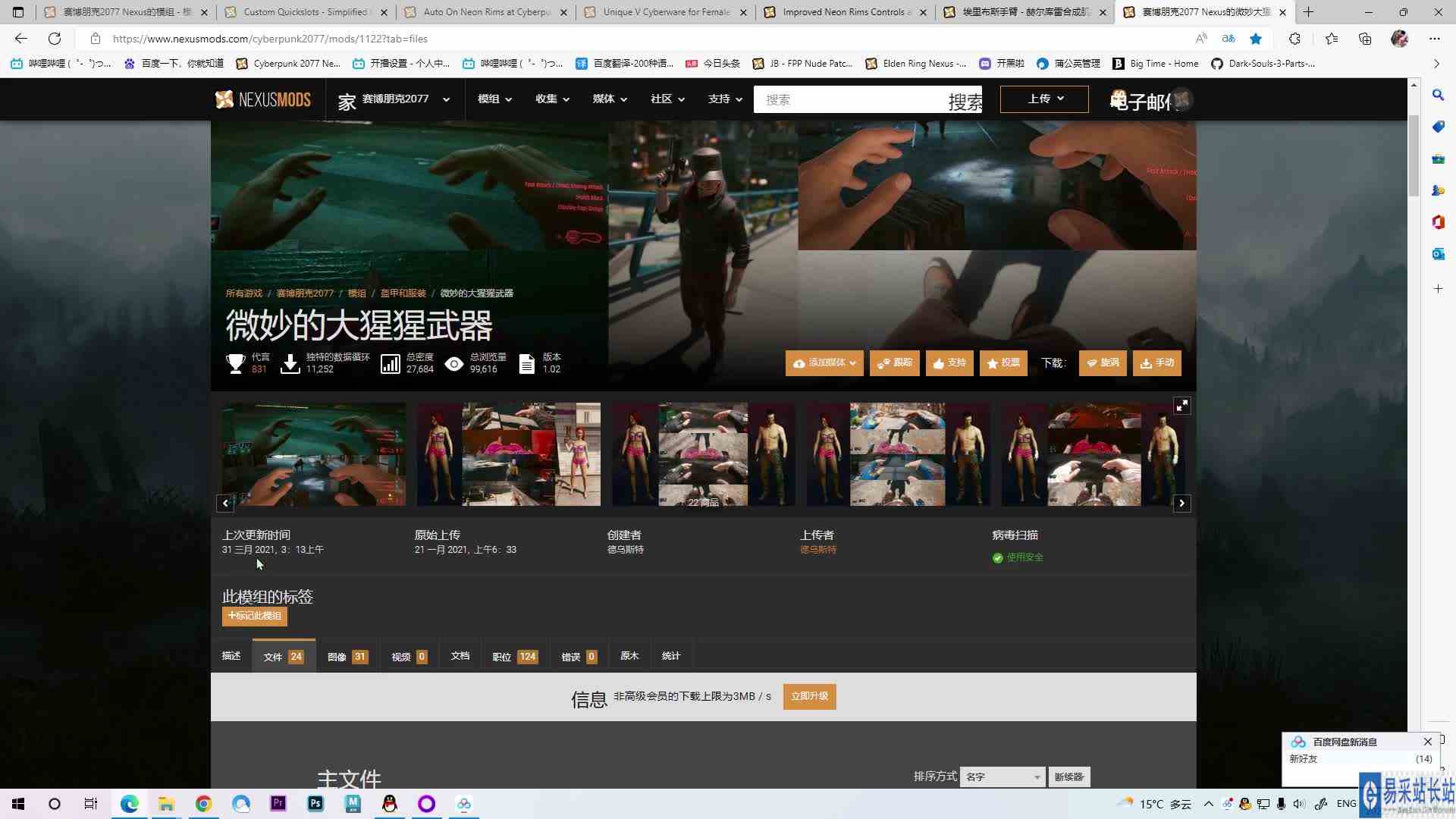Image resolution: width=1456 pixels, height=819 pixels.
Task: Click the Nexus Mods logo
Action: click(x=263, y=99)
